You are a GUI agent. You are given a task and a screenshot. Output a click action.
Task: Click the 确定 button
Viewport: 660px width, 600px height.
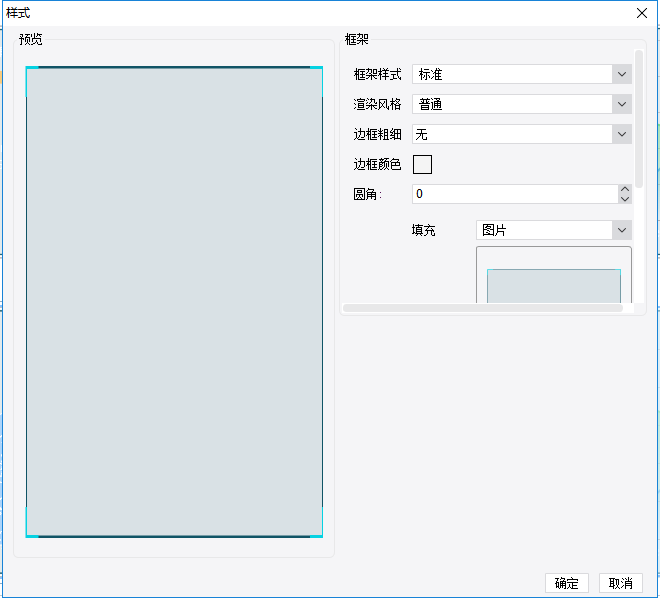(567, 583)
